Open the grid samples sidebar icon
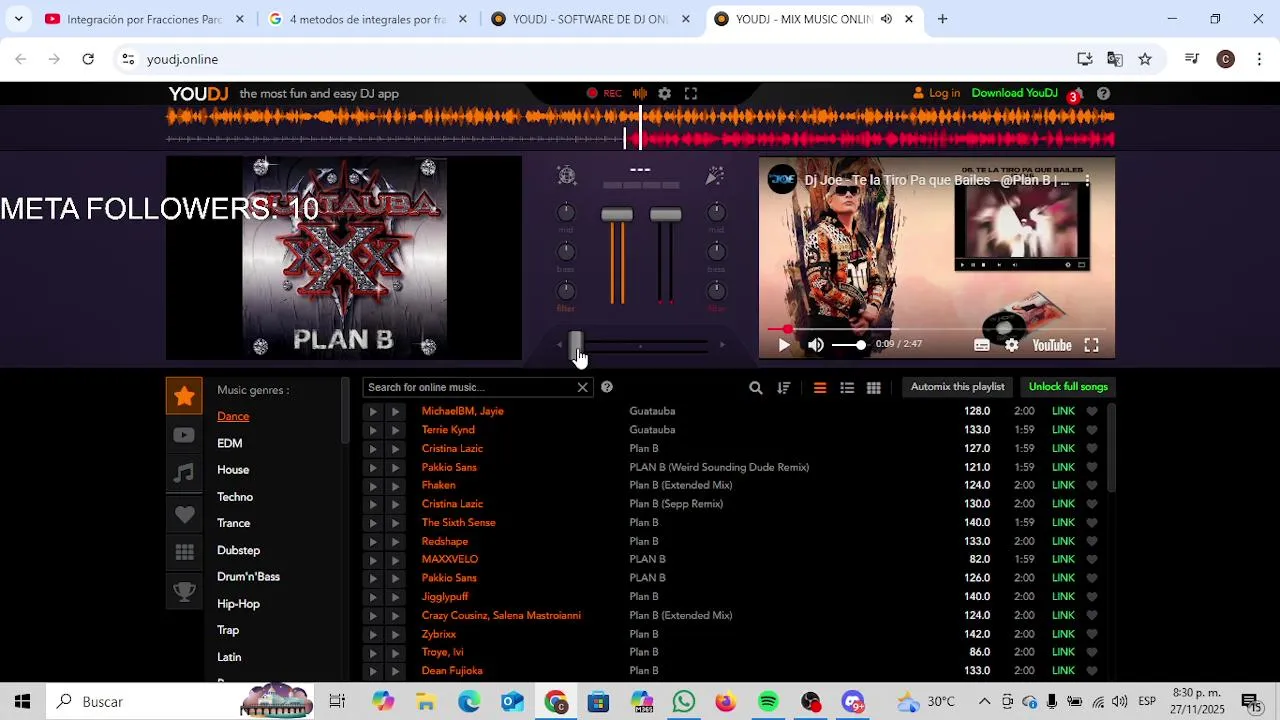The width and height of the screenshot is (1280, 720). 184,552
